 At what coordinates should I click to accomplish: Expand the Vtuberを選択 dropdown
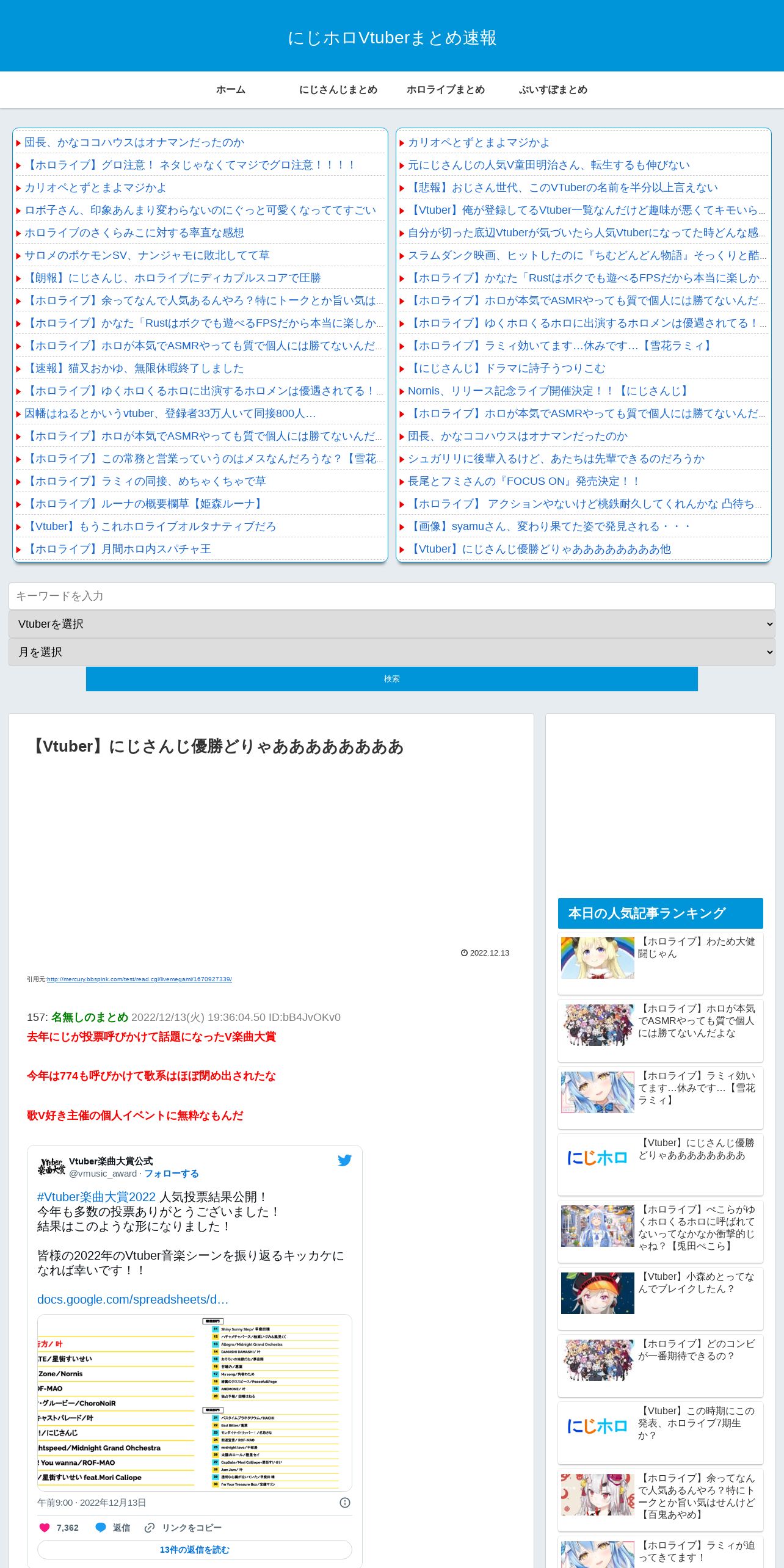click(x=392, y=624)
